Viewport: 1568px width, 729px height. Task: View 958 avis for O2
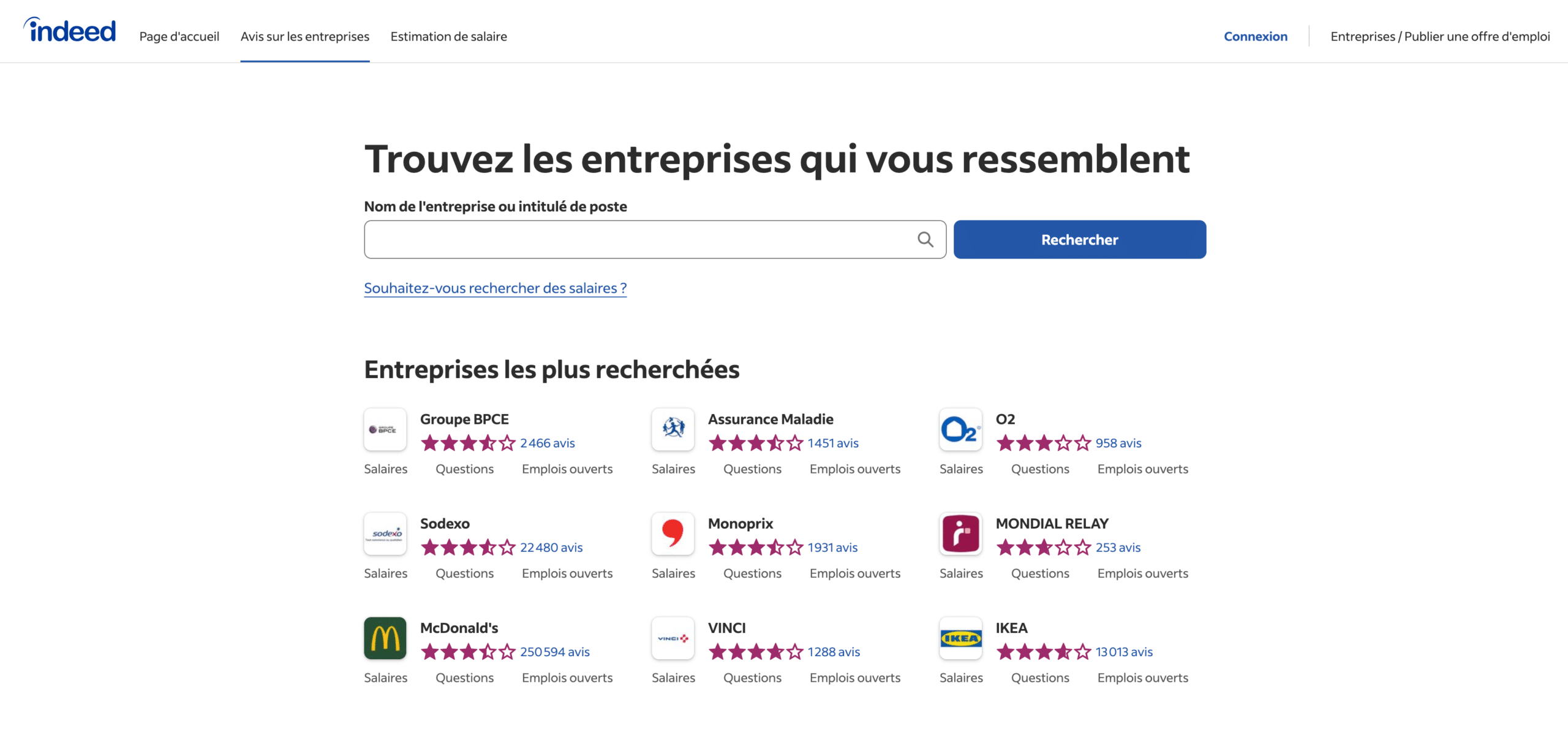coord(1118,443)
